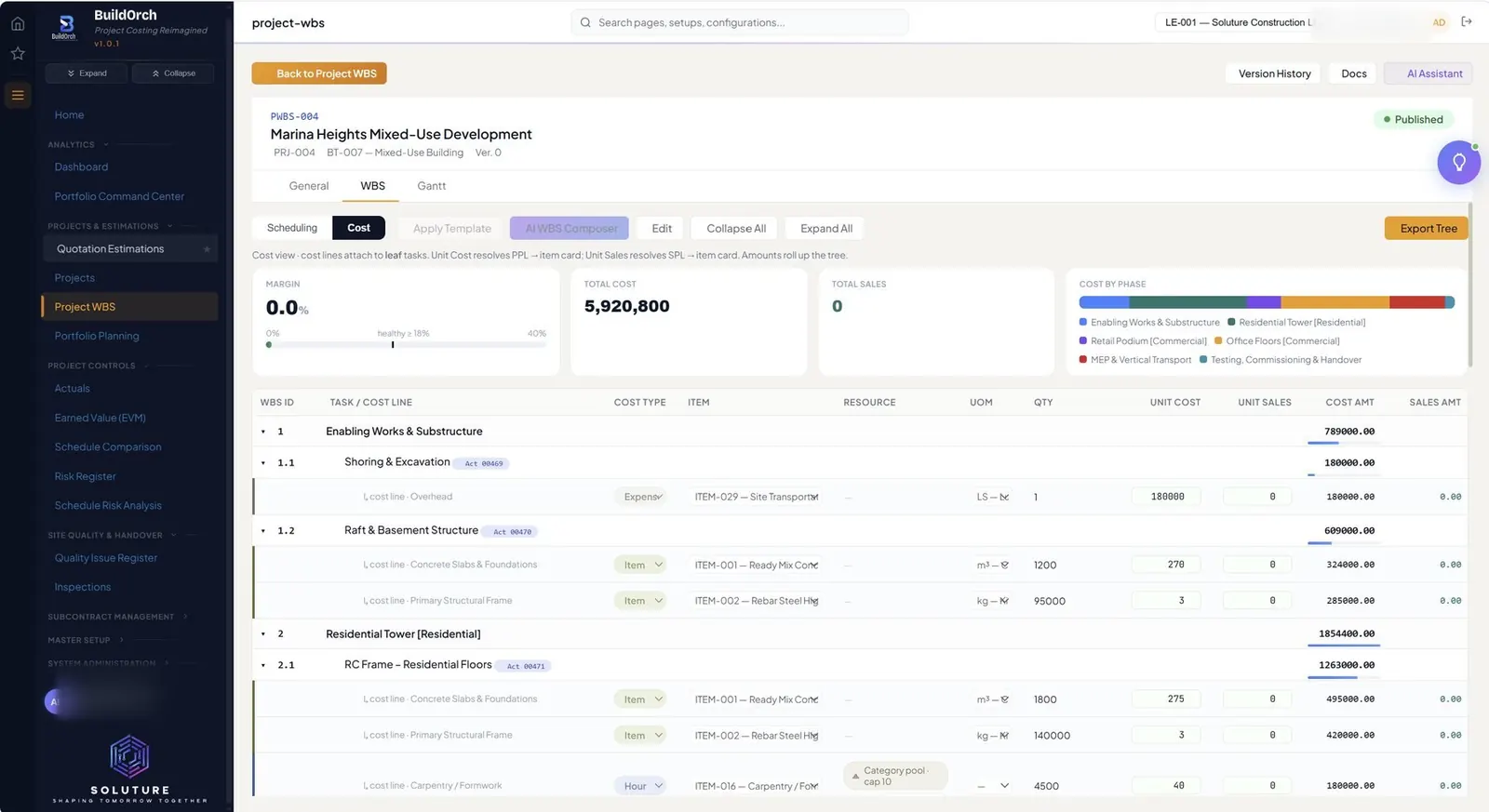The width and height of the screenshot is (1489, 812).
Task: Click the Edit button
Action: click(662, 229)
